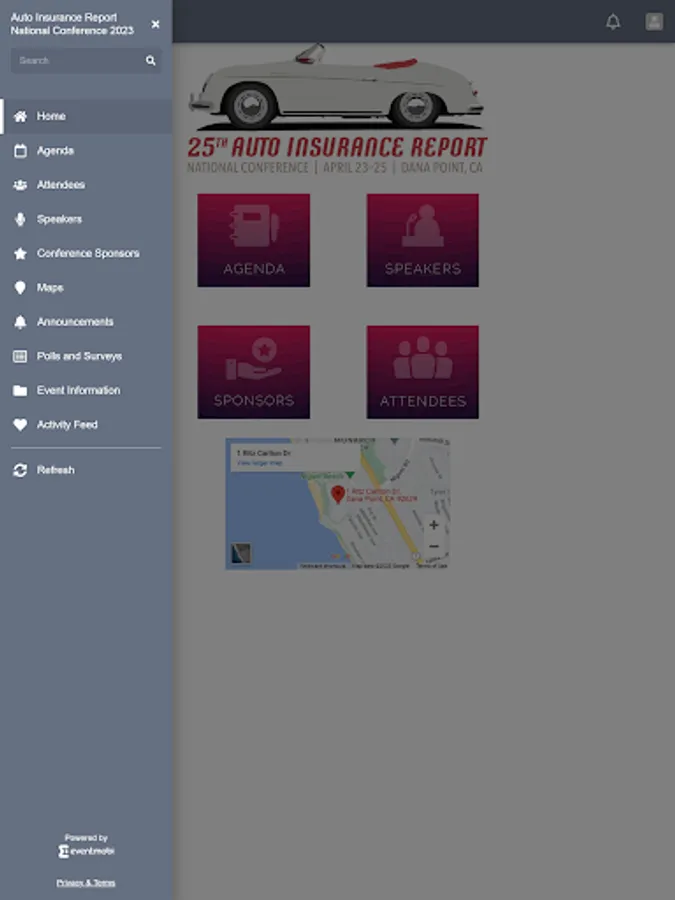Open the ATTENDEES tile
This screenshot has height=900, width=675.
click(x=422, y=372)
